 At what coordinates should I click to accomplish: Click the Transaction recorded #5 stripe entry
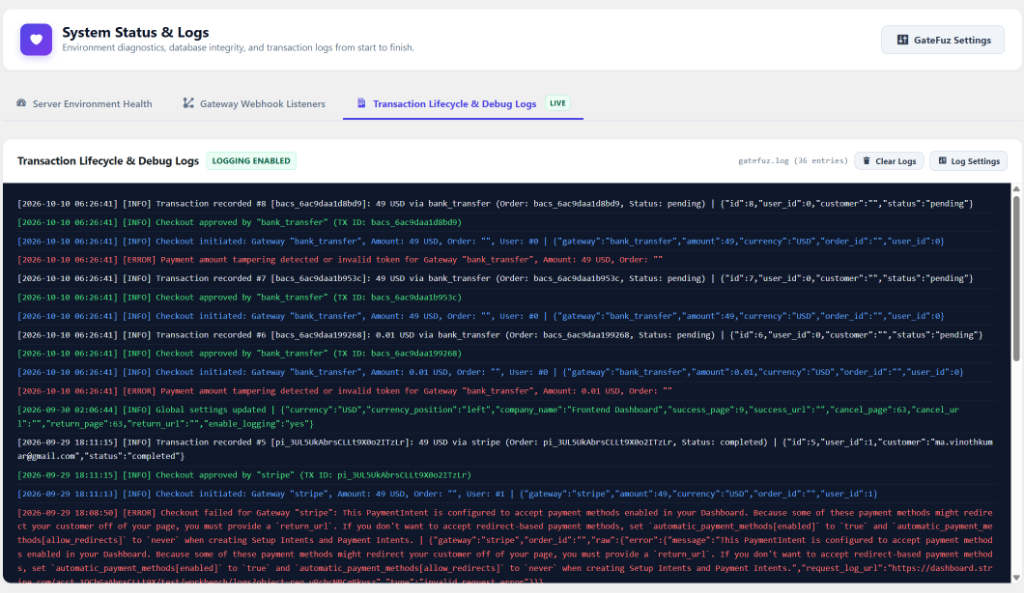coord(505,449)
